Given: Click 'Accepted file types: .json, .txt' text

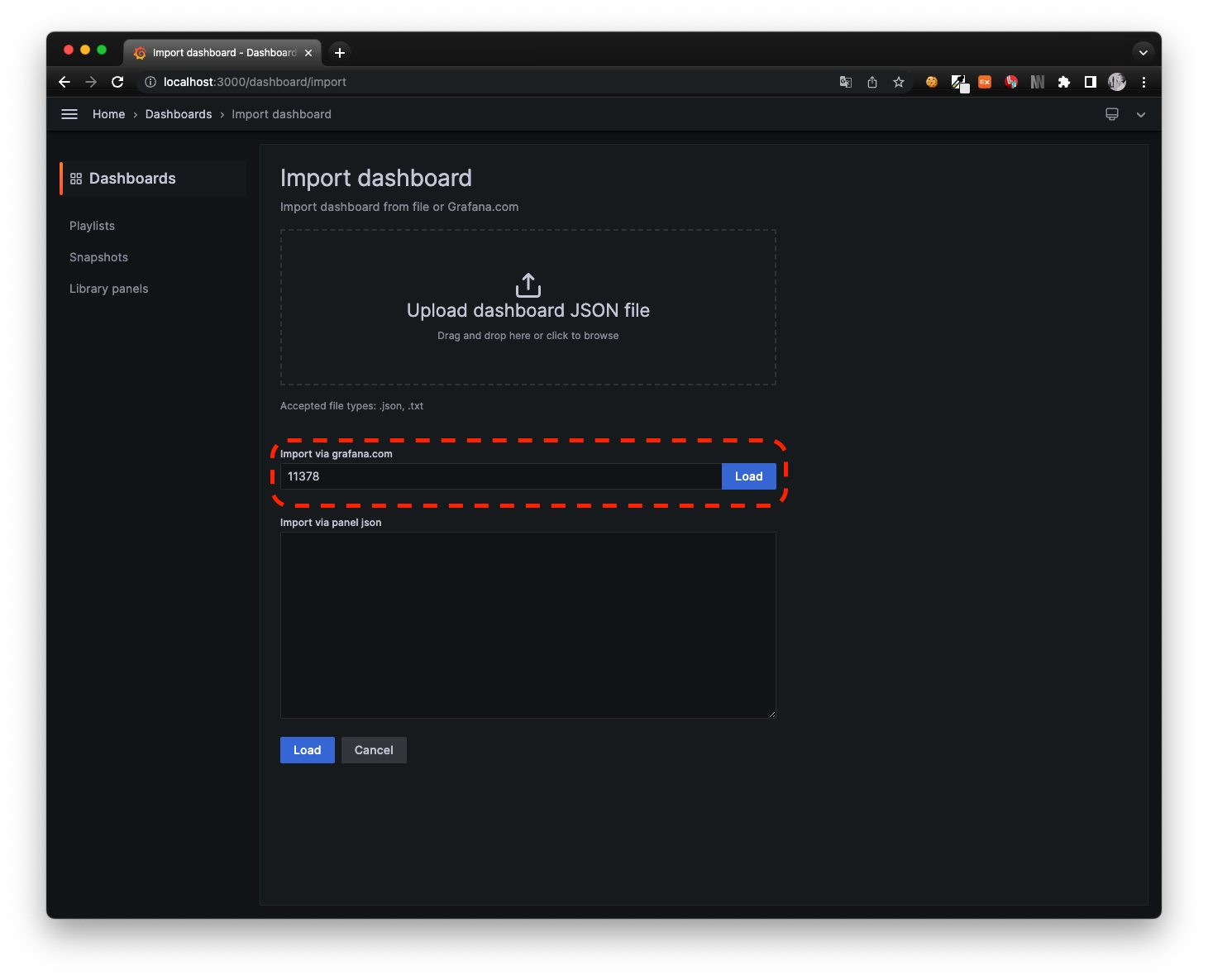Looking at the screenshot, I should [351, 406].
